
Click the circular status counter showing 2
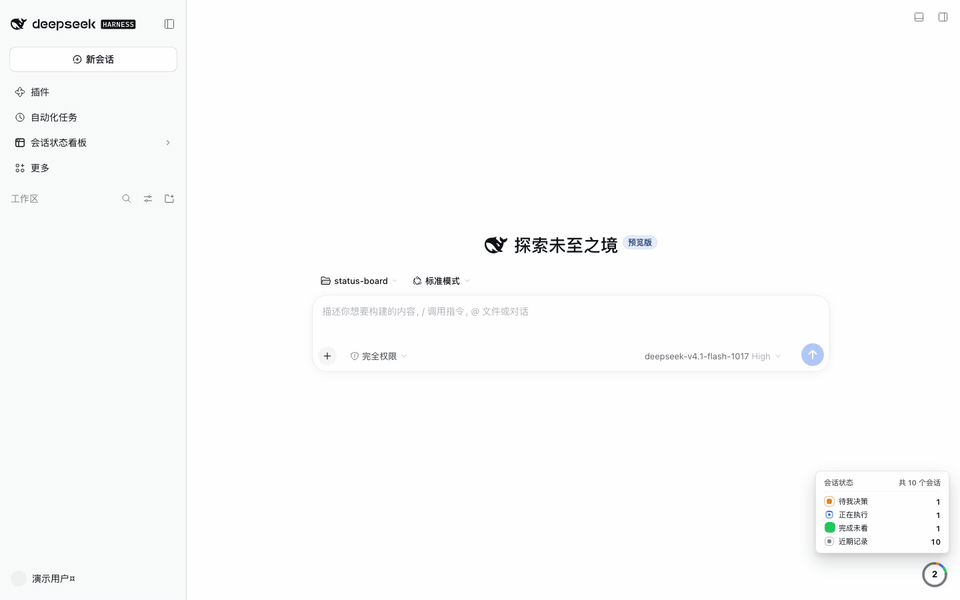[x=934, y=574]
